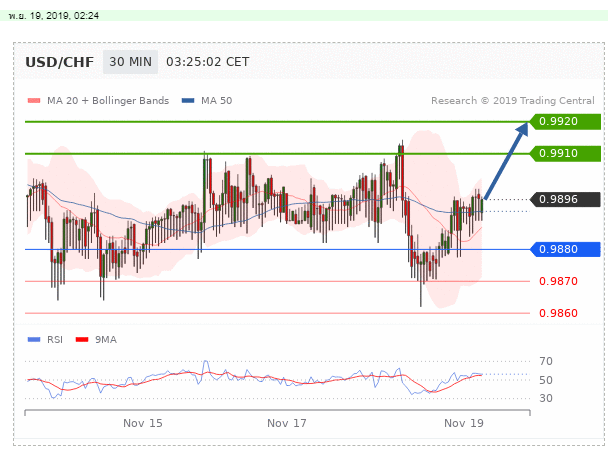Click the RSI 30 level label

point(546,398)
